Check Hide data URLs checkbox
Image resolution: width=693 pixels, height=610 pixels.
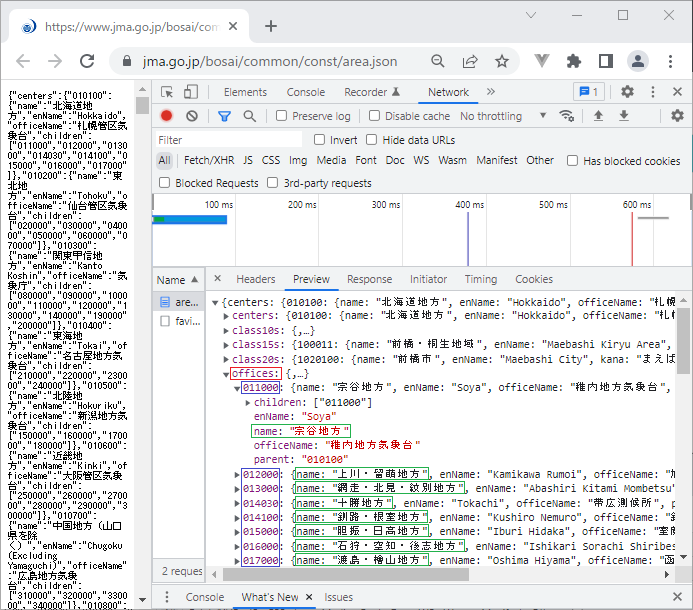click(x=371, y=140)
